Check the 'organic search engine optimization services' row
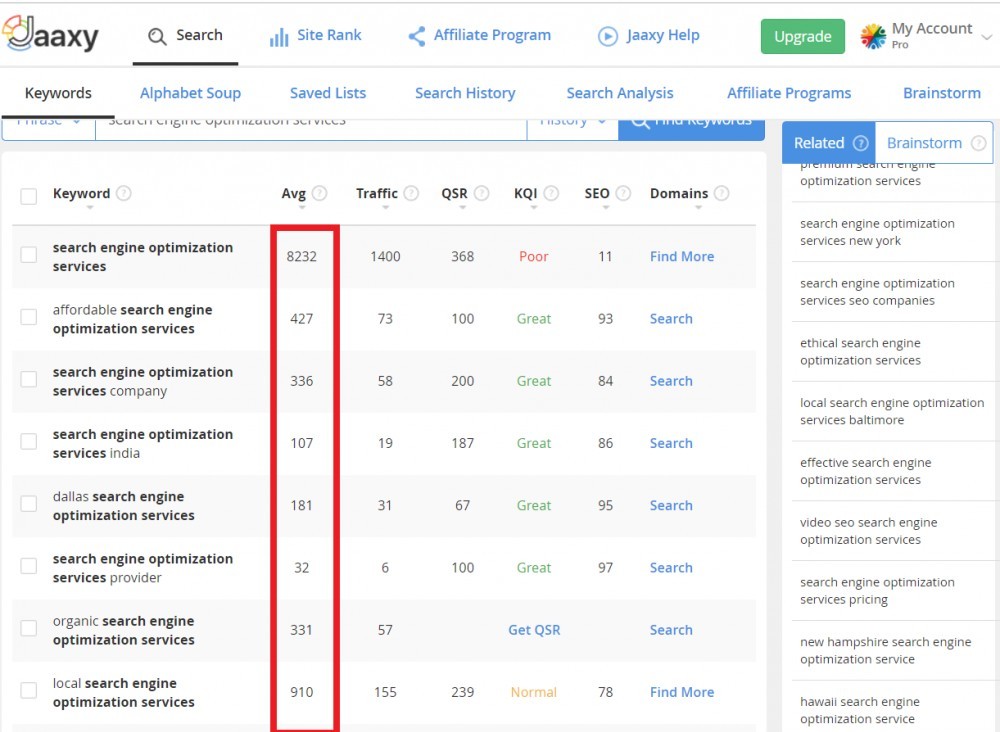This screenshot has width=1000, height=732. point(29,628)
